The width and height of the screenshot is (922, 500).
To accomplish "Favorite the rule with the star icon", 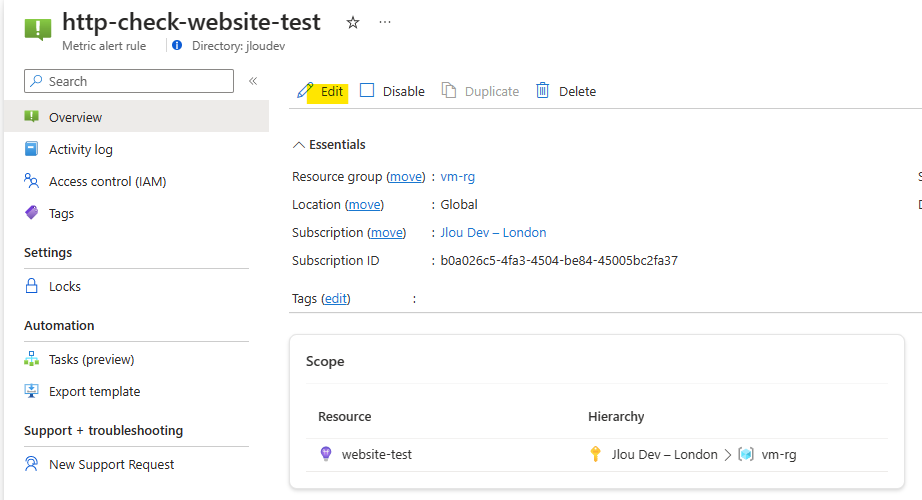I will click(353, 23).
